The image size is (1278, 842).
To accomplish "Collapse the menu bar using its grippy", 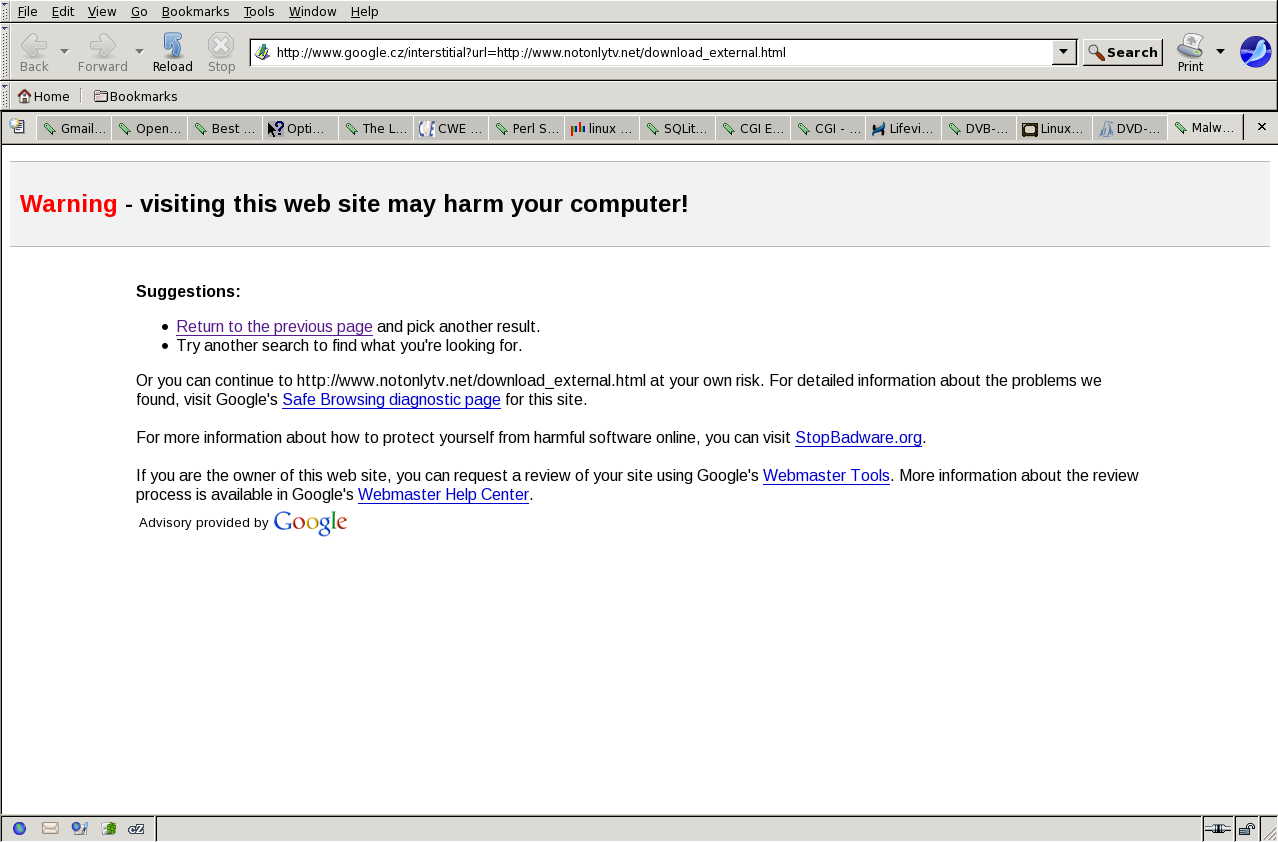I will (x=5, y=11).
